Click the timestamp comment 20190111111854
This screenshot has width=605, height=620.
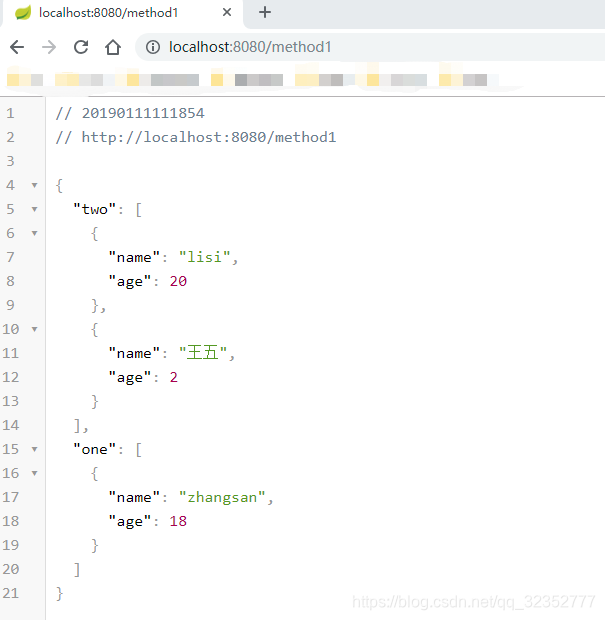coord(143,113)
